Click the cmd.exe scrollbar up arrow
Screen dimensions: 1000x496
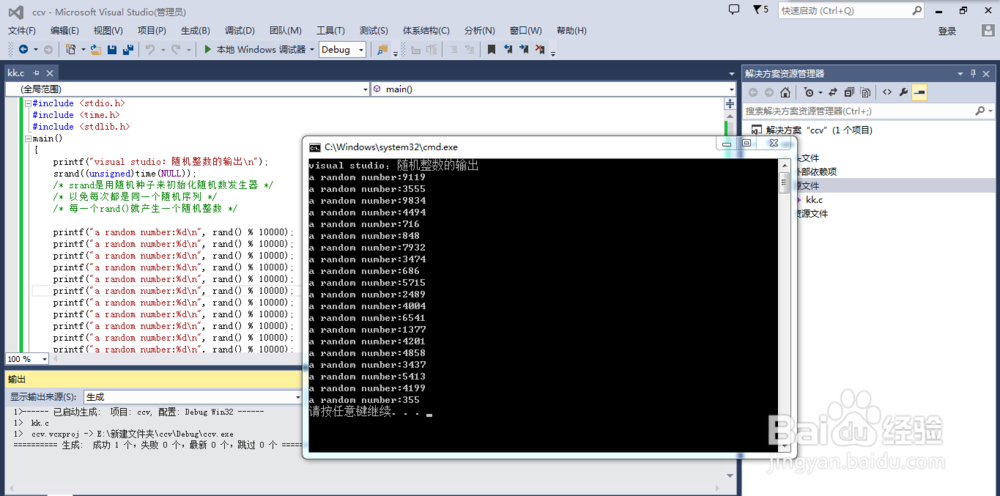coord(785,165)
